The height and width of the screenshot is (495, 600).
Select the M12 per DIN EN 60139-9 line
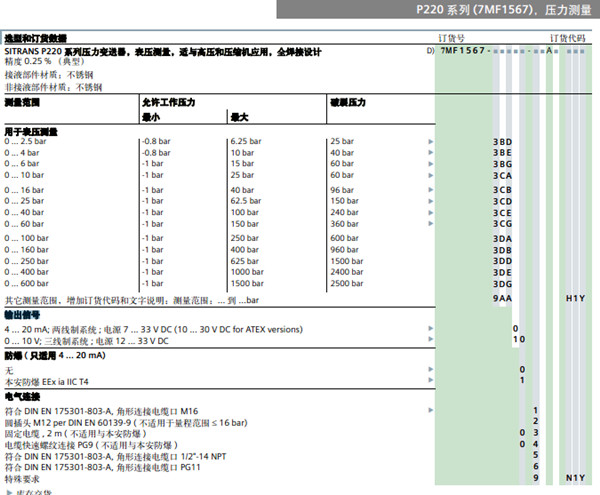(126, 423)
